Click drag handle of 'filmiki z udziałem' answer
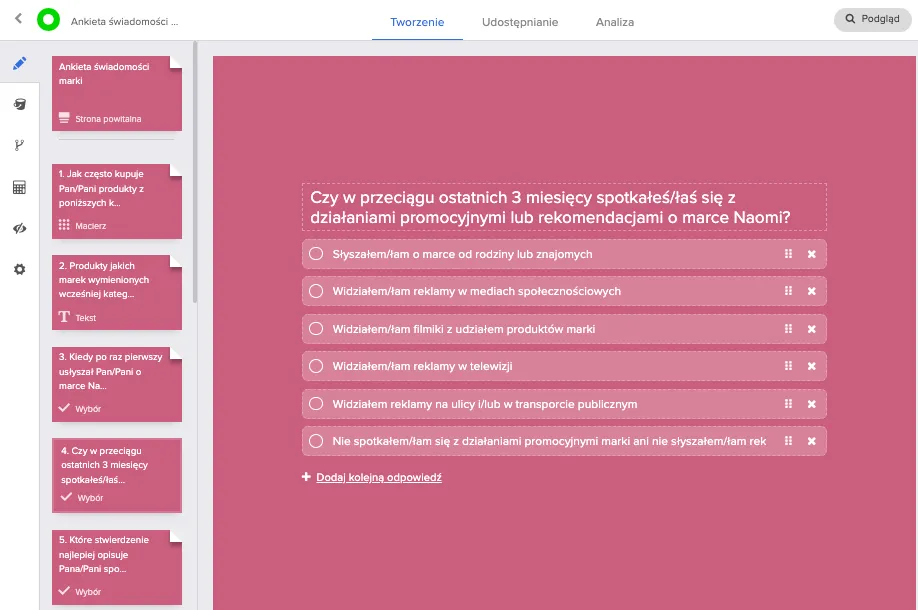918x610 pixels. [x=788, y=328]
